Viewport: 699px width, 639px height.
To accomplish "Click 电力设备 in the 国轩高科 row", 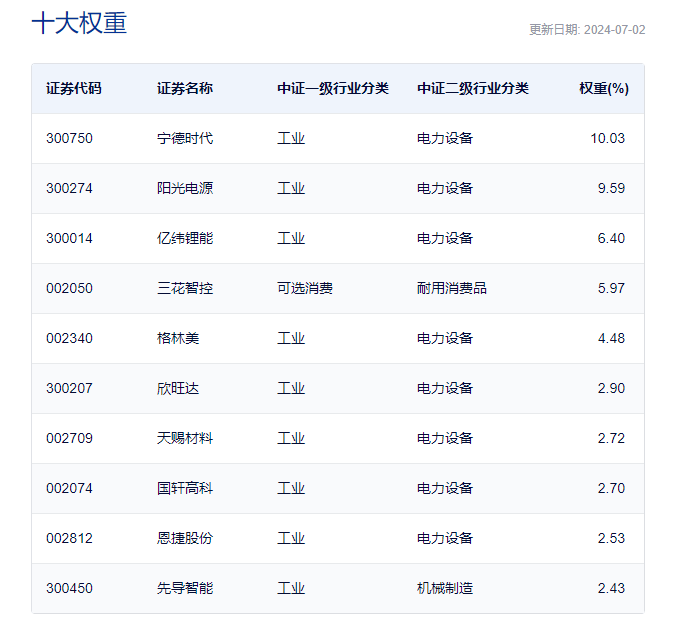I will (x=445, y=488).
